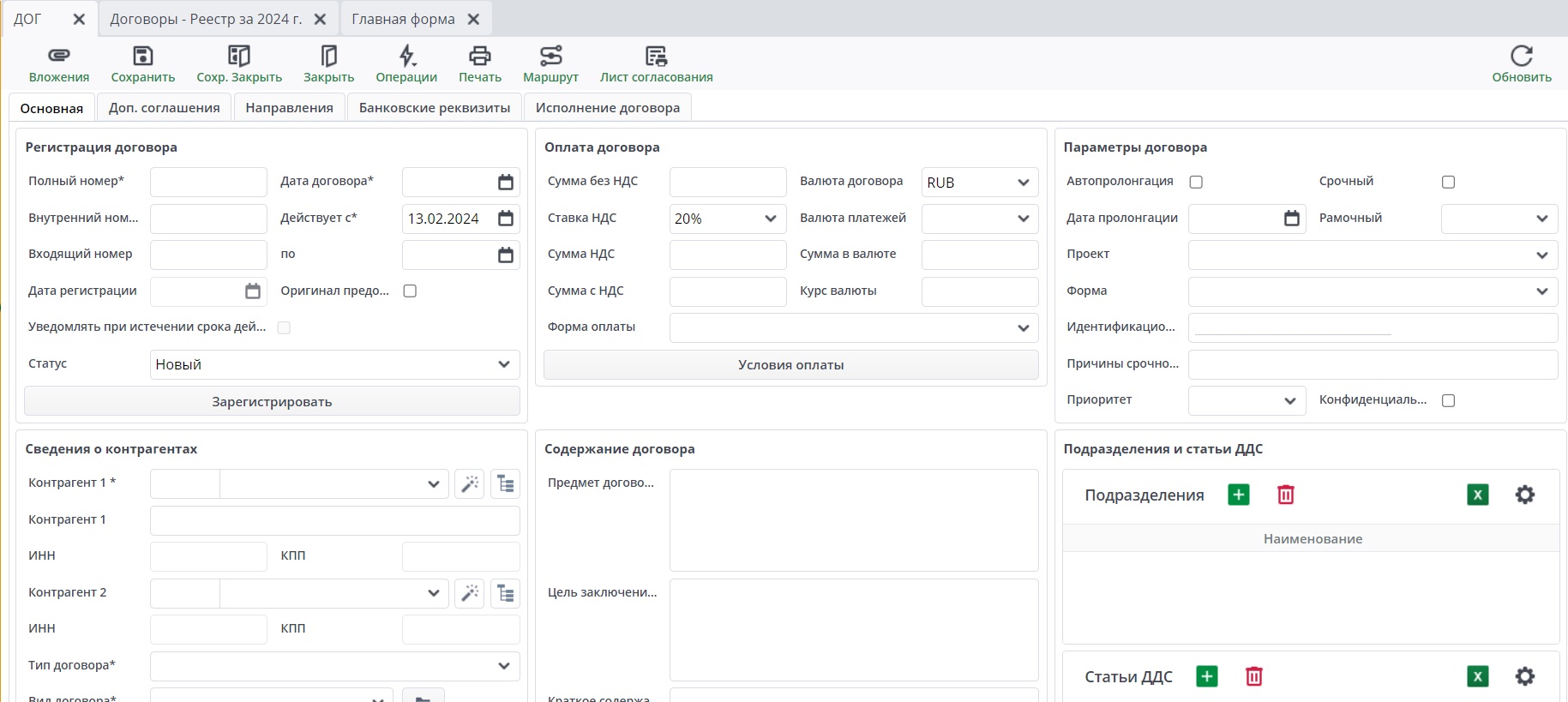Toggle the Оригинал предоставлен checkbox
The width and height of the screenshot is (1568, 702).
(x=410, y=291)
